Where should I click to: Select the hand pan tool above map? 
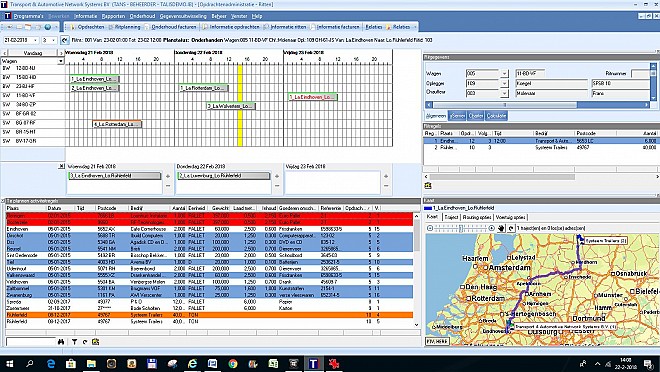coord(501,228)
